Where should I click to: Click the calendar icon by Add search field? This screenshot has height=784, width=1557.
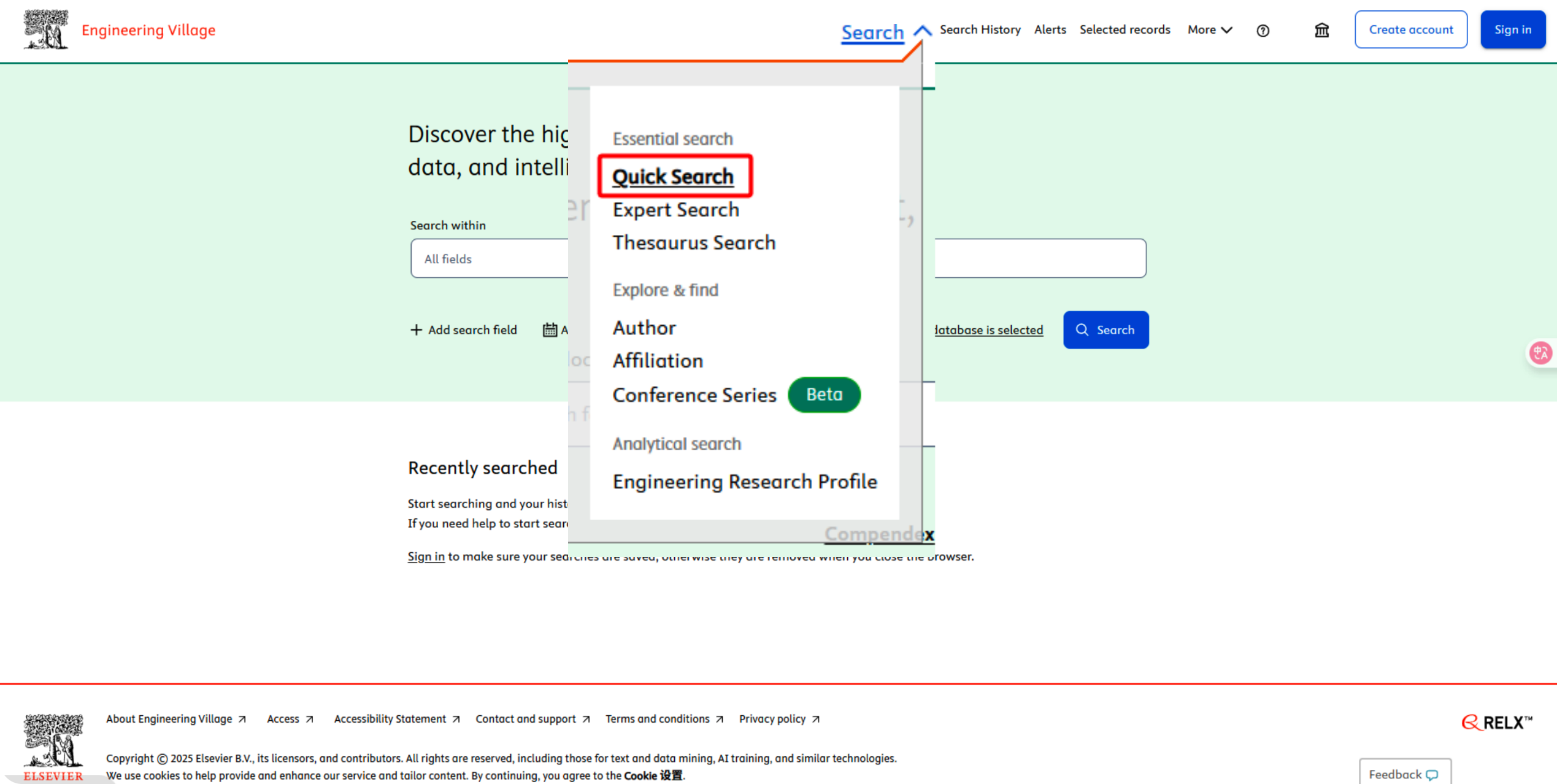550,330
